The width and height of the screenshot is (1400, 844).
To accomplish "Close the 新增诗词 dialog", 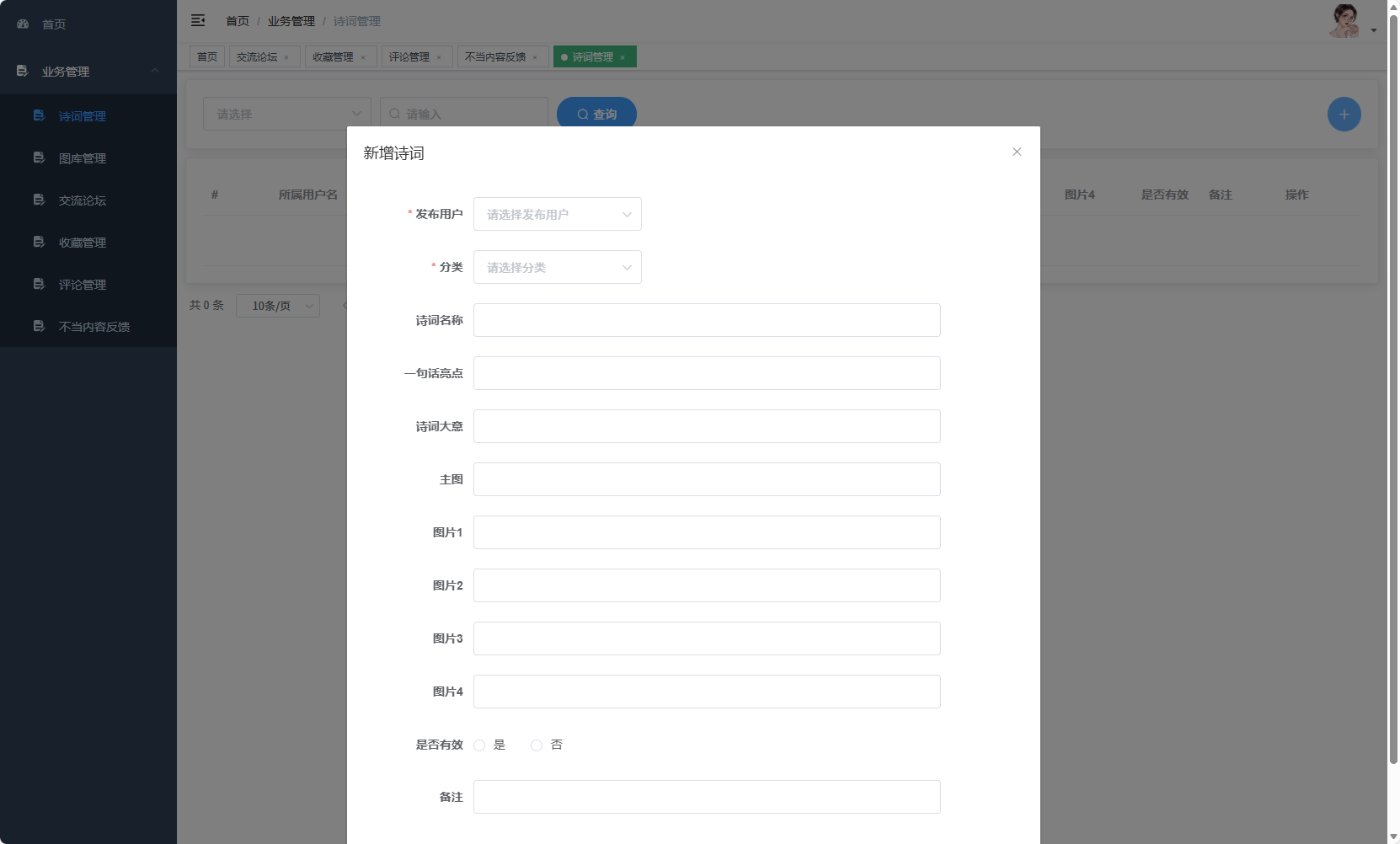I will [1016, 152].
